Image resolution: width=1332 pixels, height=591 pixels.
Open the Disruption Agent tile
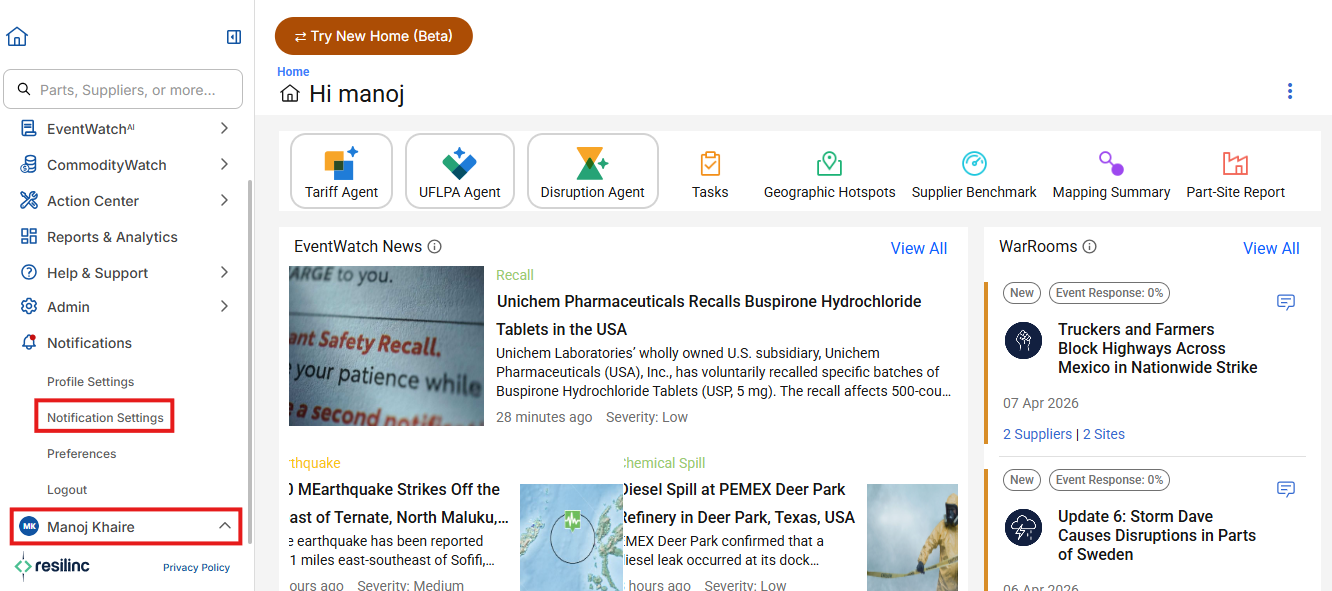tap(592, 171)
